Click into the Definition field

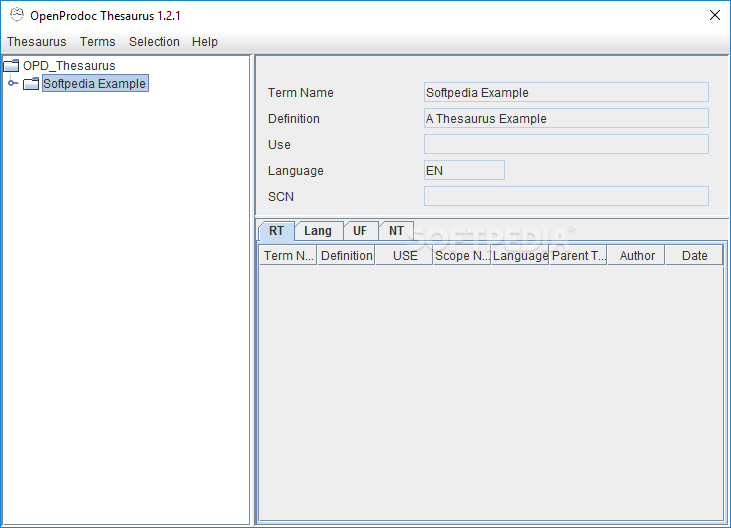click(566, 118)
